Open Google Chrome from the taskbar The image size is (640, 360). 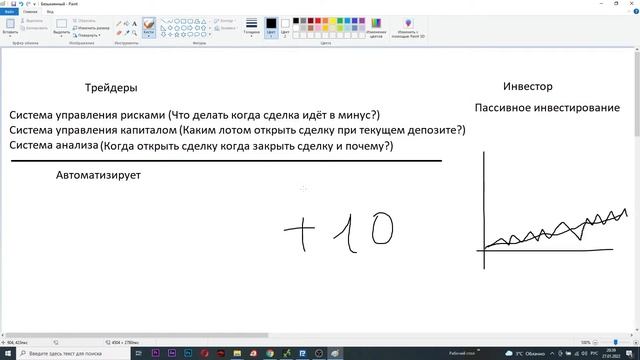270,353
